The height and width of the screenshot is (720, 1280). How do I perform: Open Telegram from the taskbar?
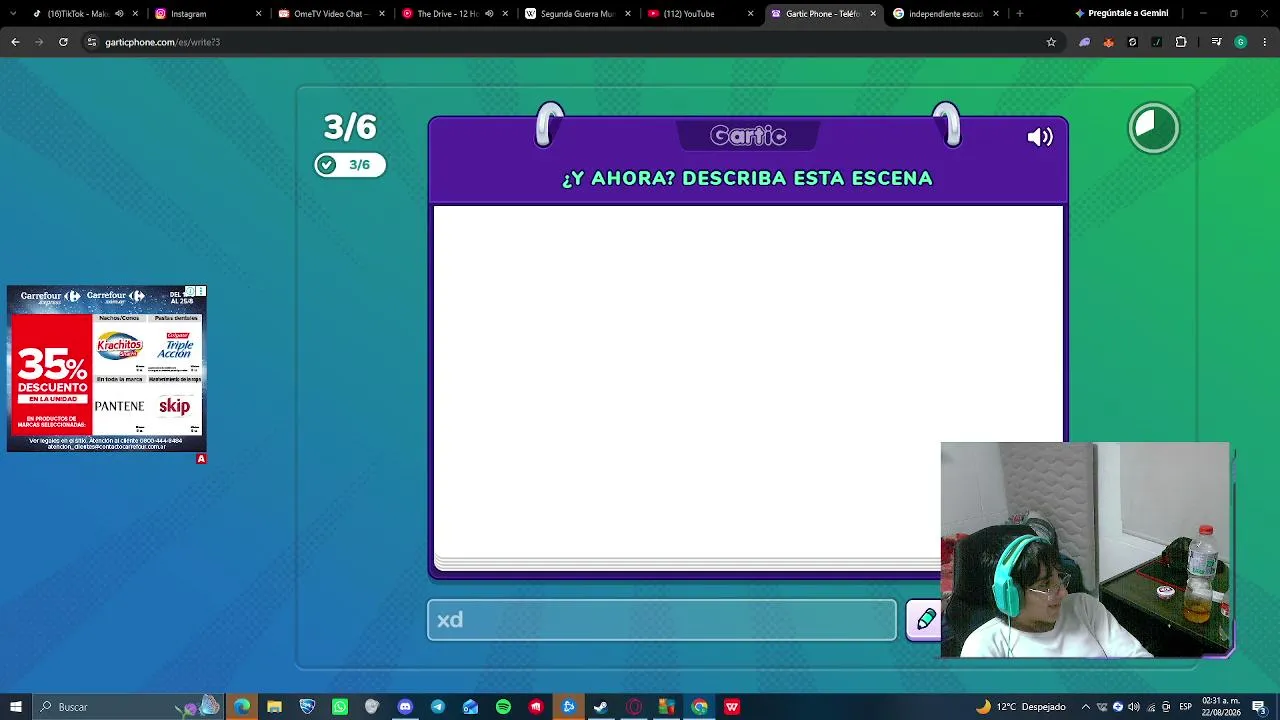(438, 707)
